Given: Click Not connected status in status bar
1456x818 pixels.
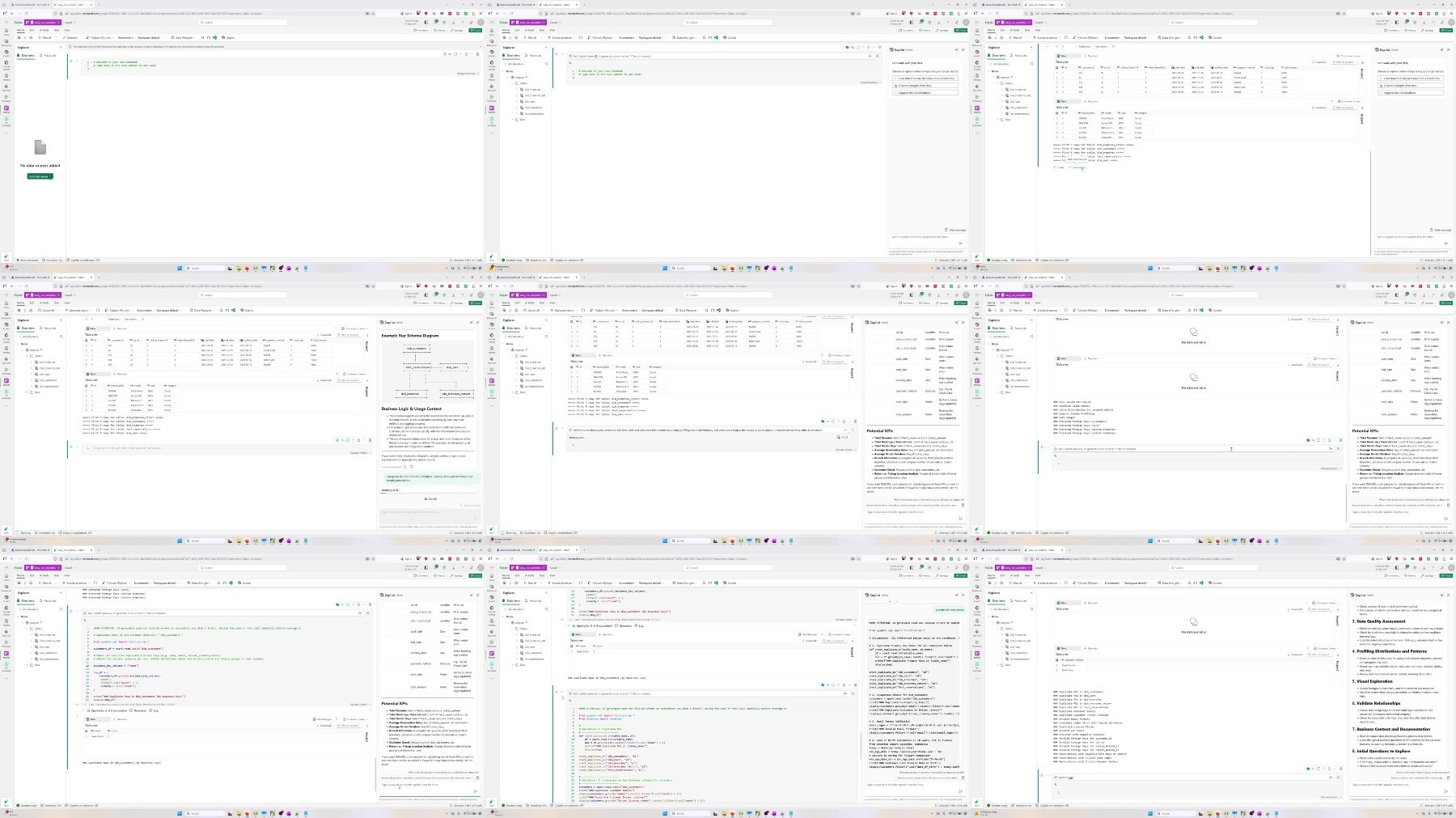Looking at the screenshot, I should pos(29,260).
